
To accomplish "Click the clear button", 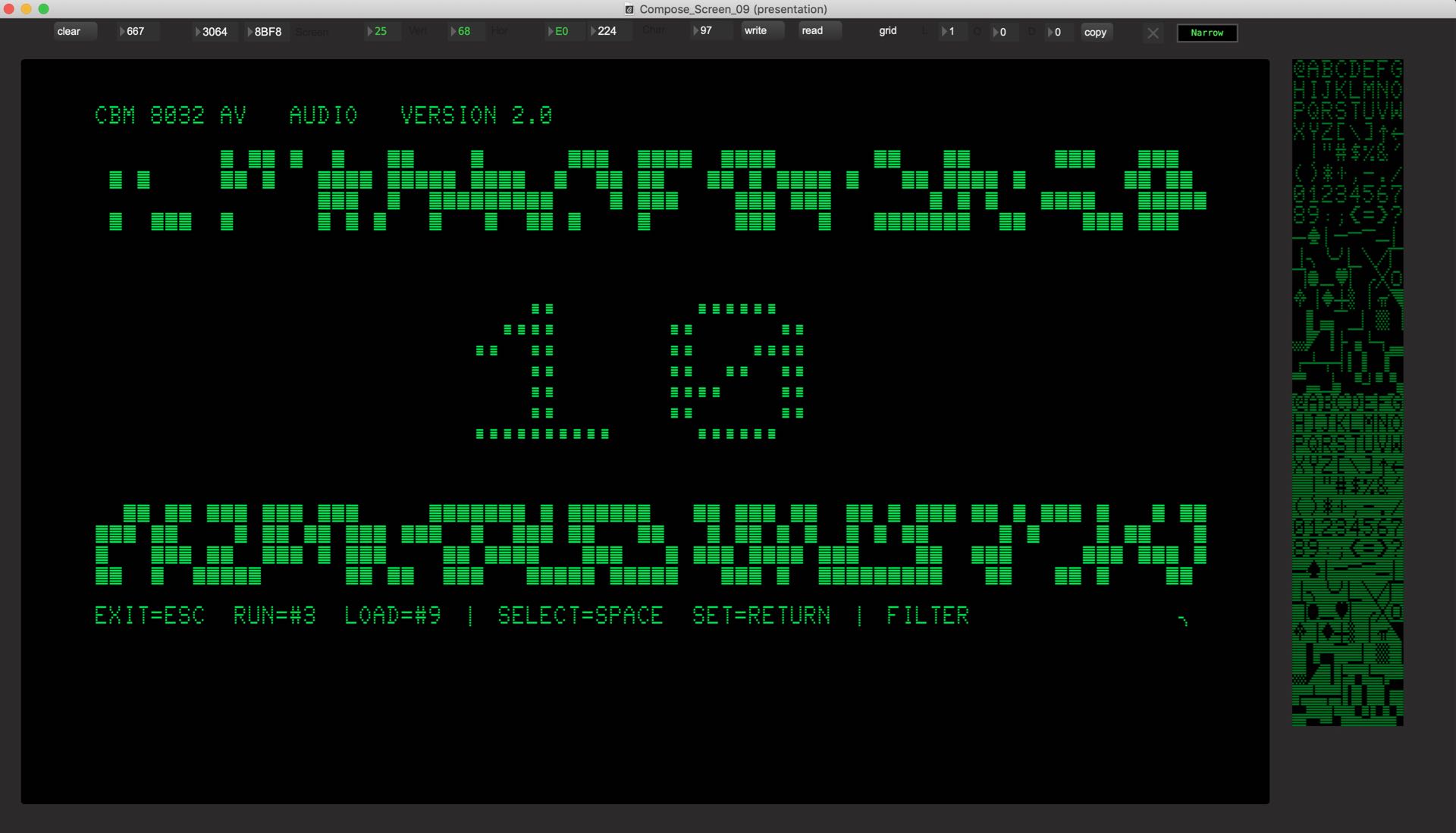I will coord(74,31).
